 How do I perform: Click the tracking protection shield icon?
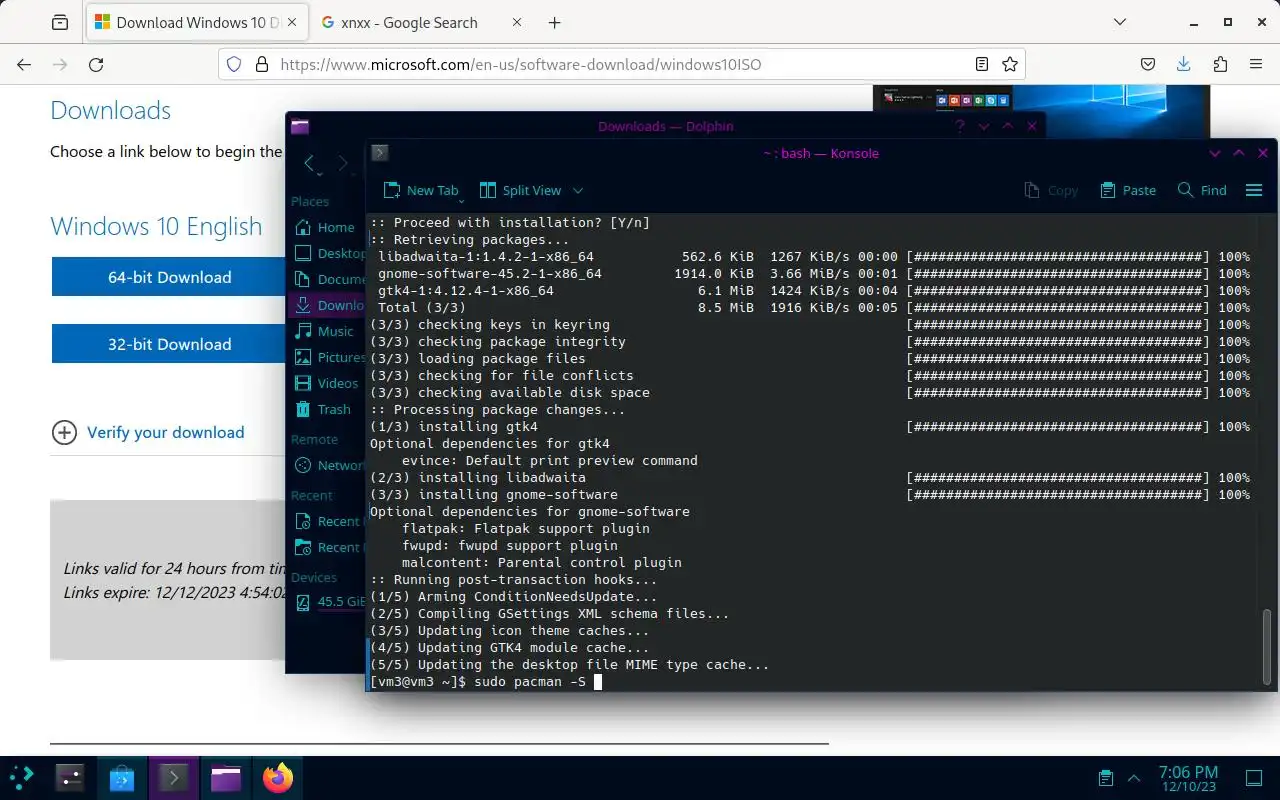(x=234, y=64)
